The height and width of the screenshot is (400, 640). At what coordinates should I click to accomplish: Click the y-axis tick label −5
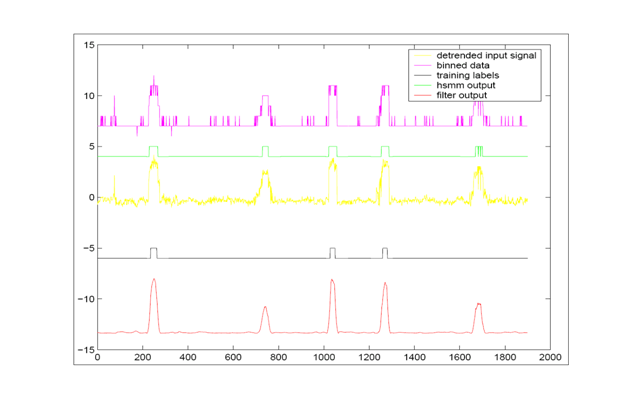[89, 248]
